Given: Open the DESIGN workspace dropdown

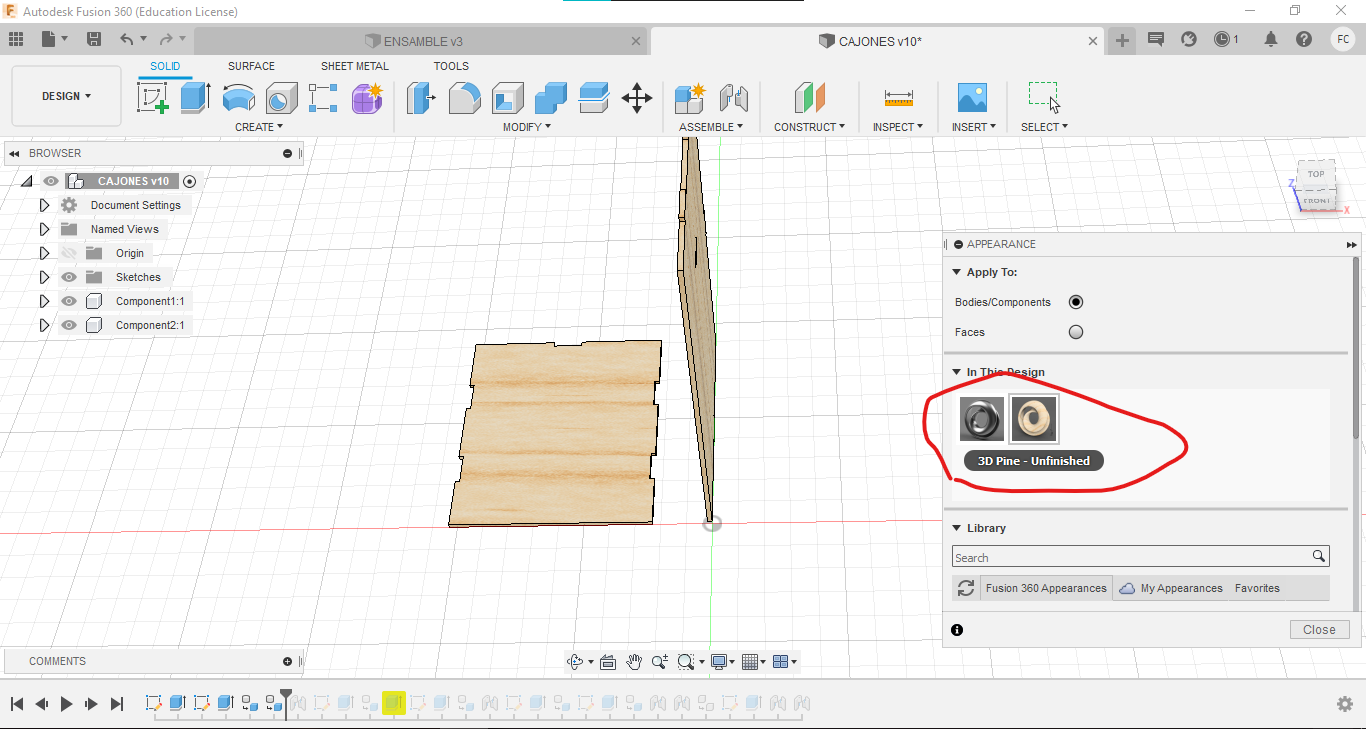Looking at the screenshot, I should tap(66, 96).
